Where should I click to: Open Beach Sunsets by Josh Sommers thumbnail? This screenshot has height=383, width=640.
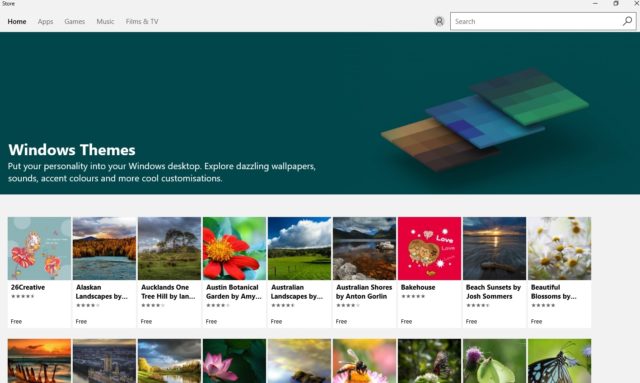click(494, 248)
